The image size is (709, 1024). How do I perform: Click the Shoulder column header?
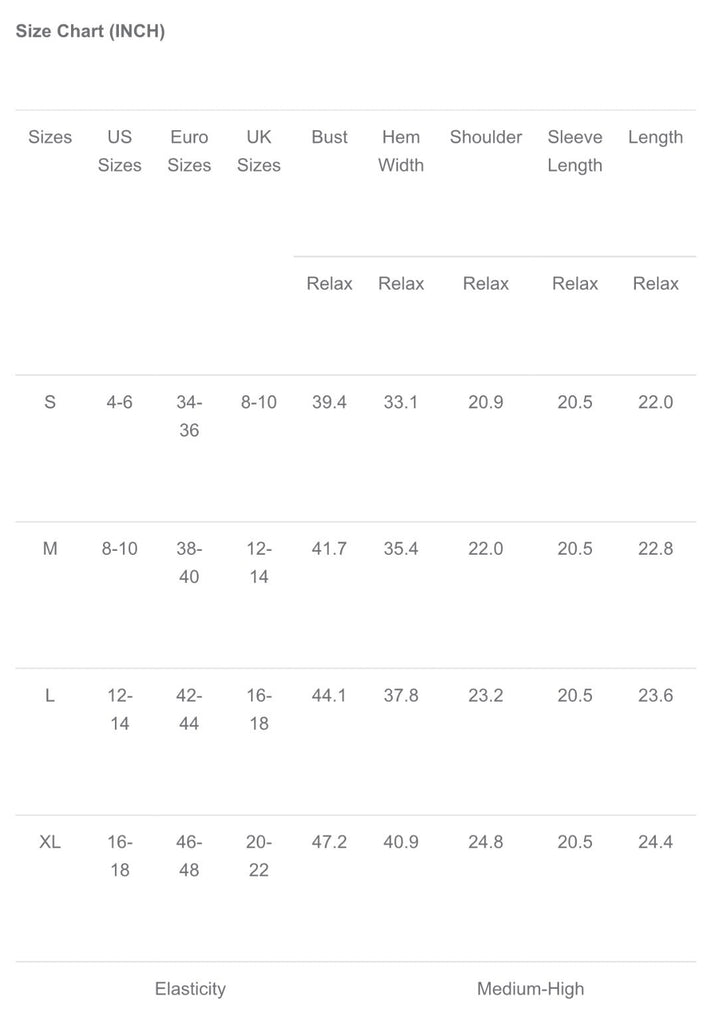click(x=486, y=137)
